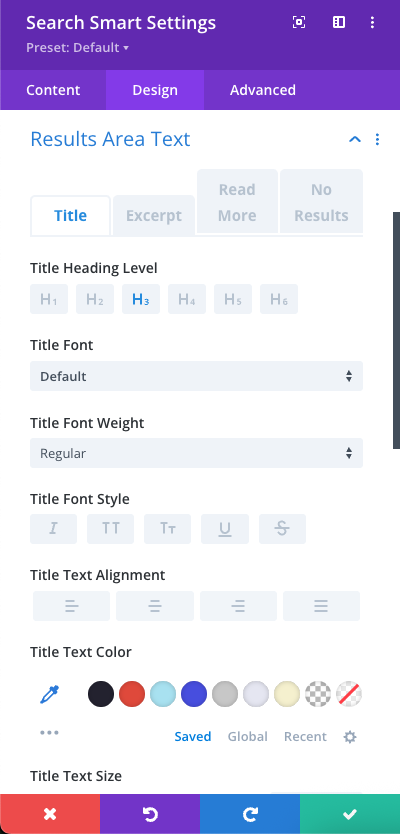Click the fullscreen expand modal icon
Image resolution: width=400 pixels, height=834 pixels.
point(299,22)
